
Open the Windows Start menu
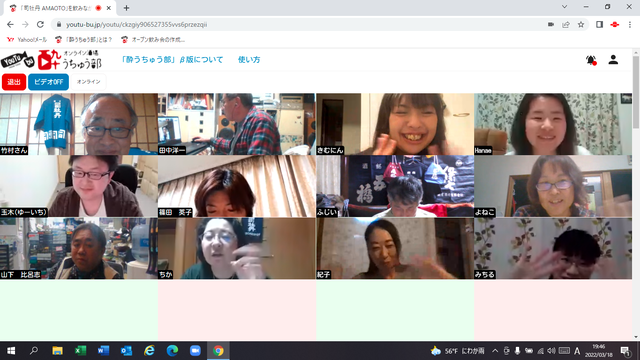click(11, 351)
